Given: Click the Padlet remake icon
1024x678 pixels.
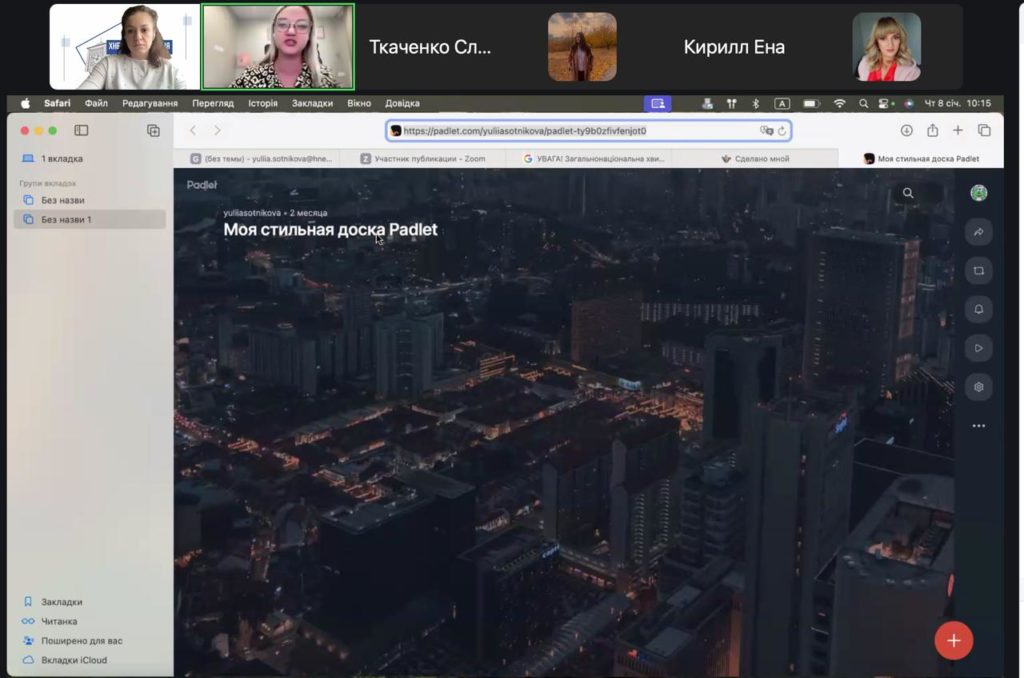Looking at the screenshot, I should point(978,271).
